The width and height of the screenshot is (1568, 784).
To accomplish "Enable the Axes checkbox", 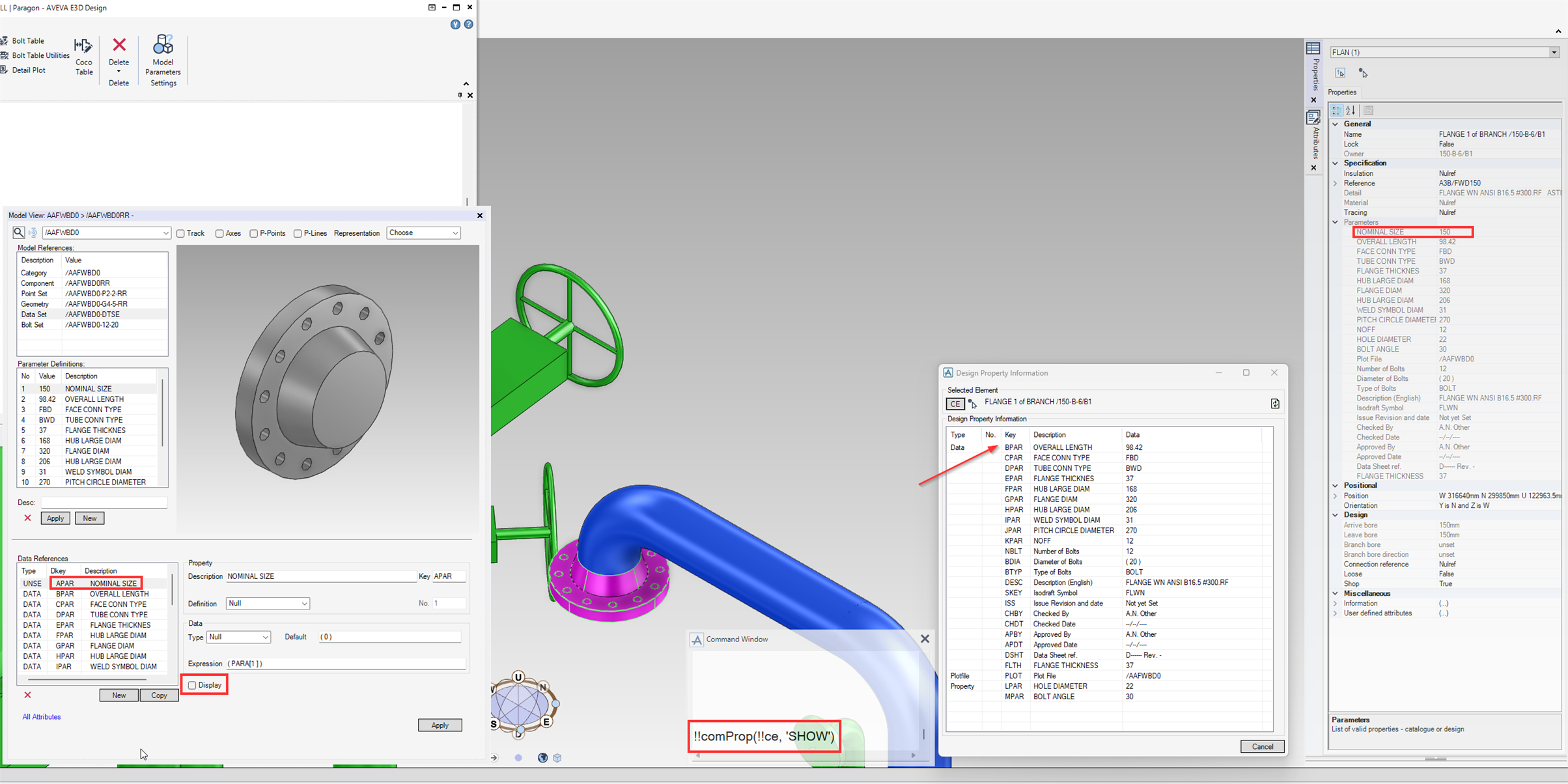I will click(219, 234).
